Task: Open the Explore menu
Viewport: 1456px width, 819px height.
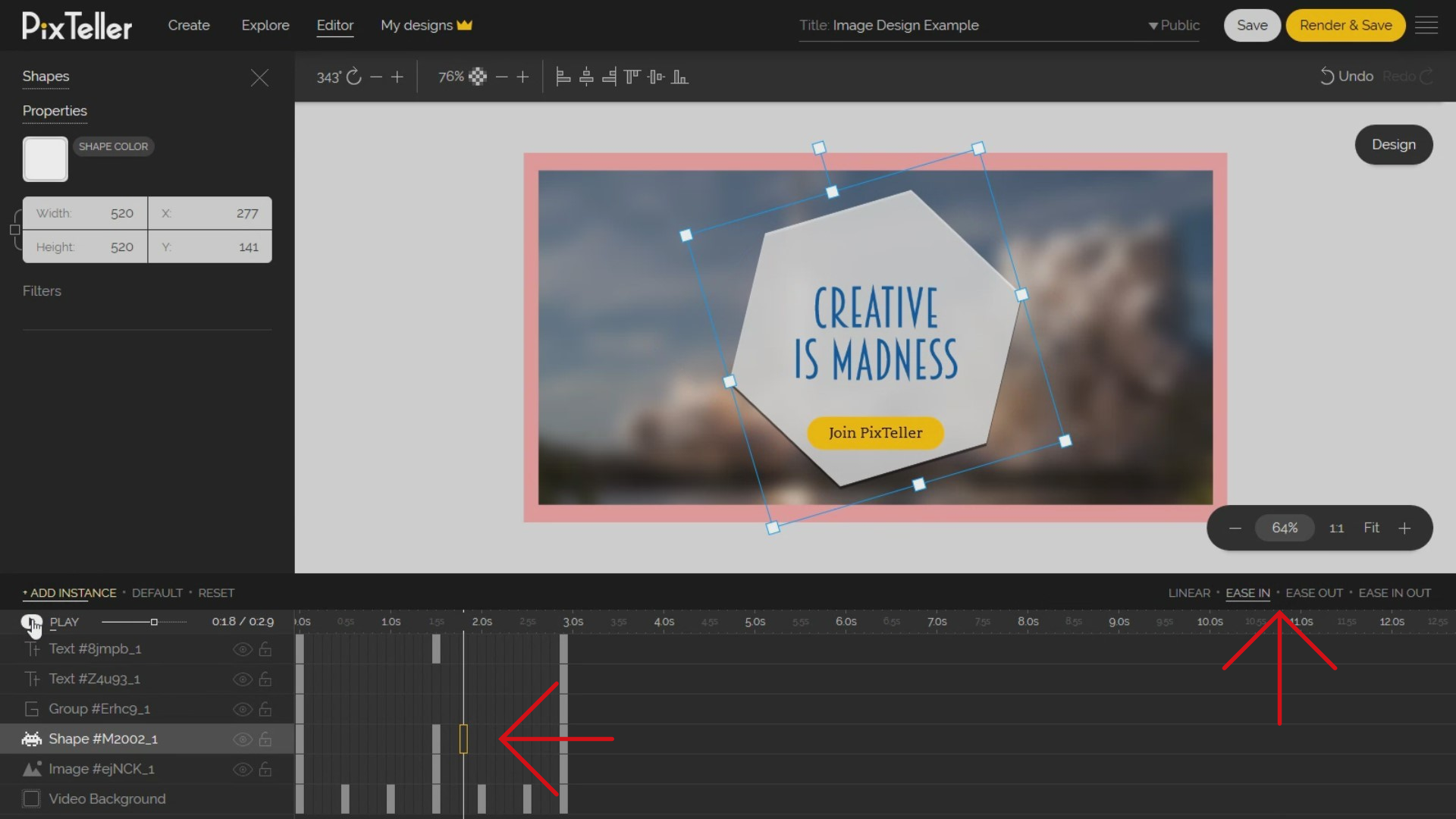Action: 265,25
